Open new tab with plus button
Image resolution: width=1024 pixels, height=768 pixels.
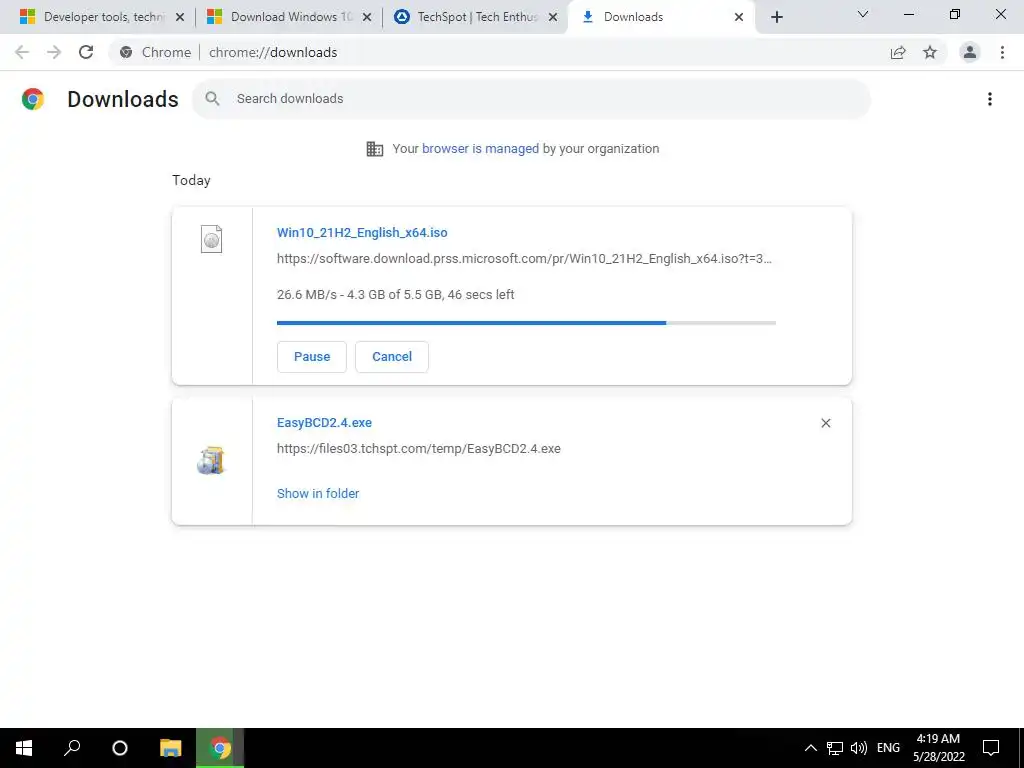tap(776, 17)
